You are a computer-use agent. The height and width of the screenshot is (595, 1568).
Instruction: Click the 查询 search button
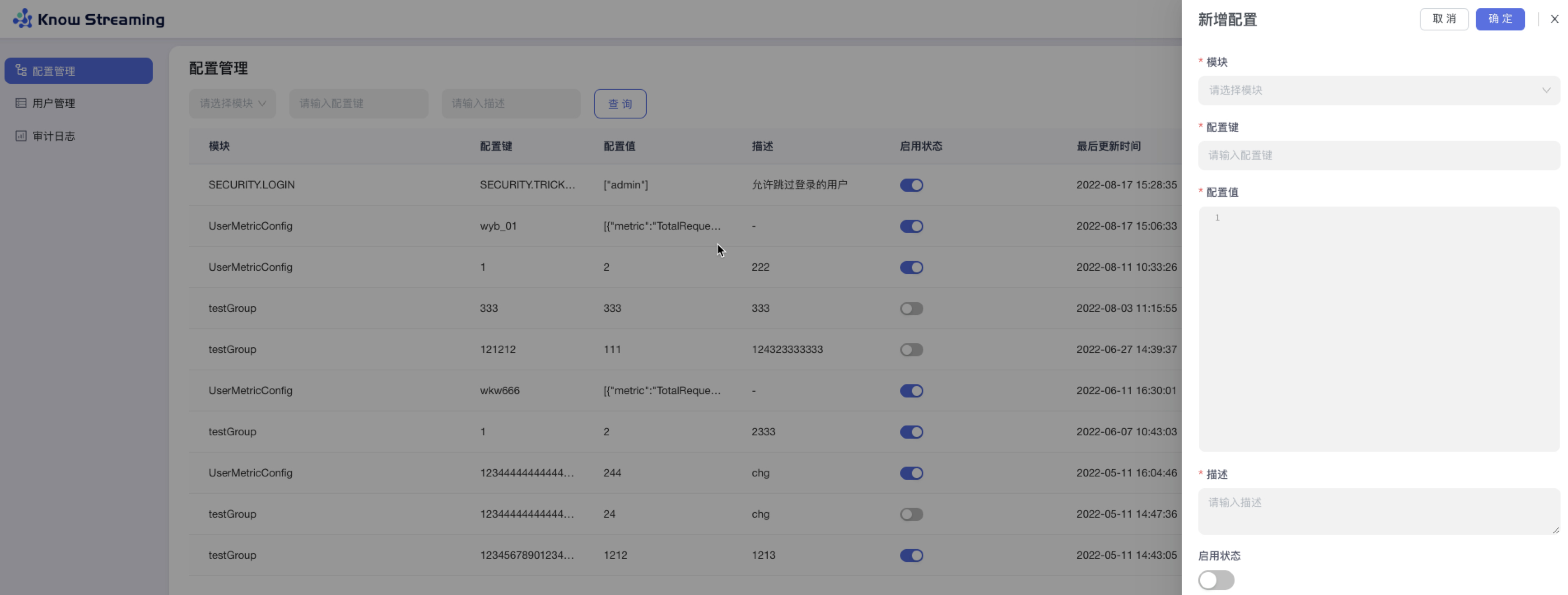point(620,103)
